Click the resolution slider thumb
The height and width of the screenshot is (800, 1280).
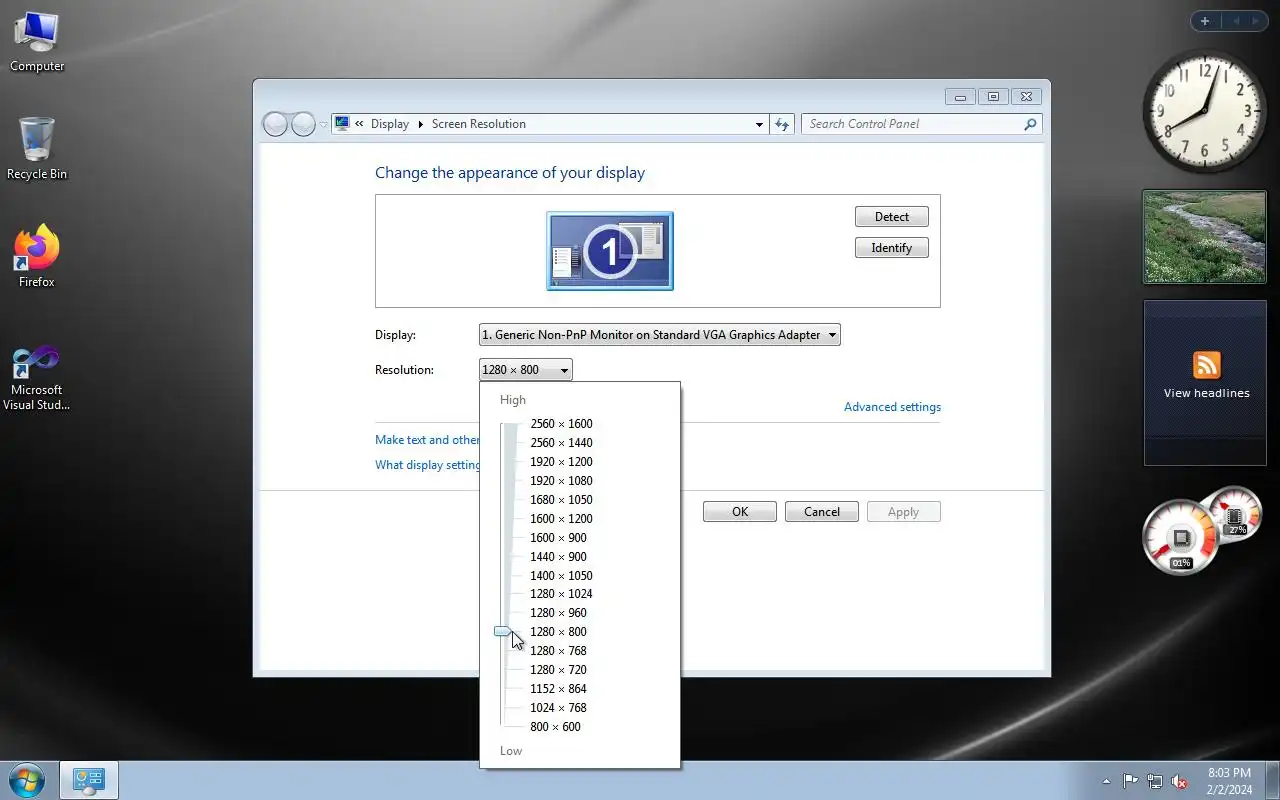pyautogui.click(x=503, y=632)
